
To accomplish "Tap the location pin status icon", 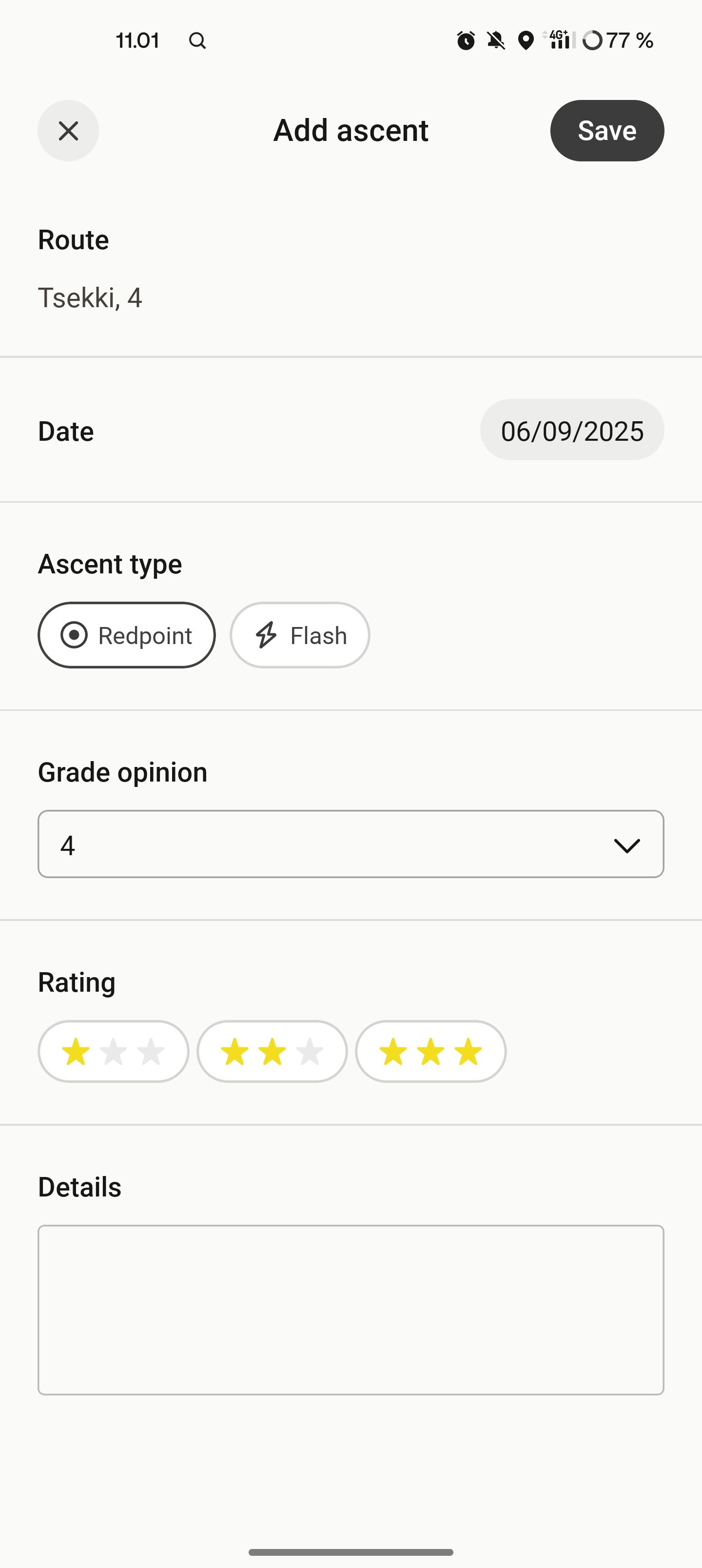I will [x=526, y=41].
